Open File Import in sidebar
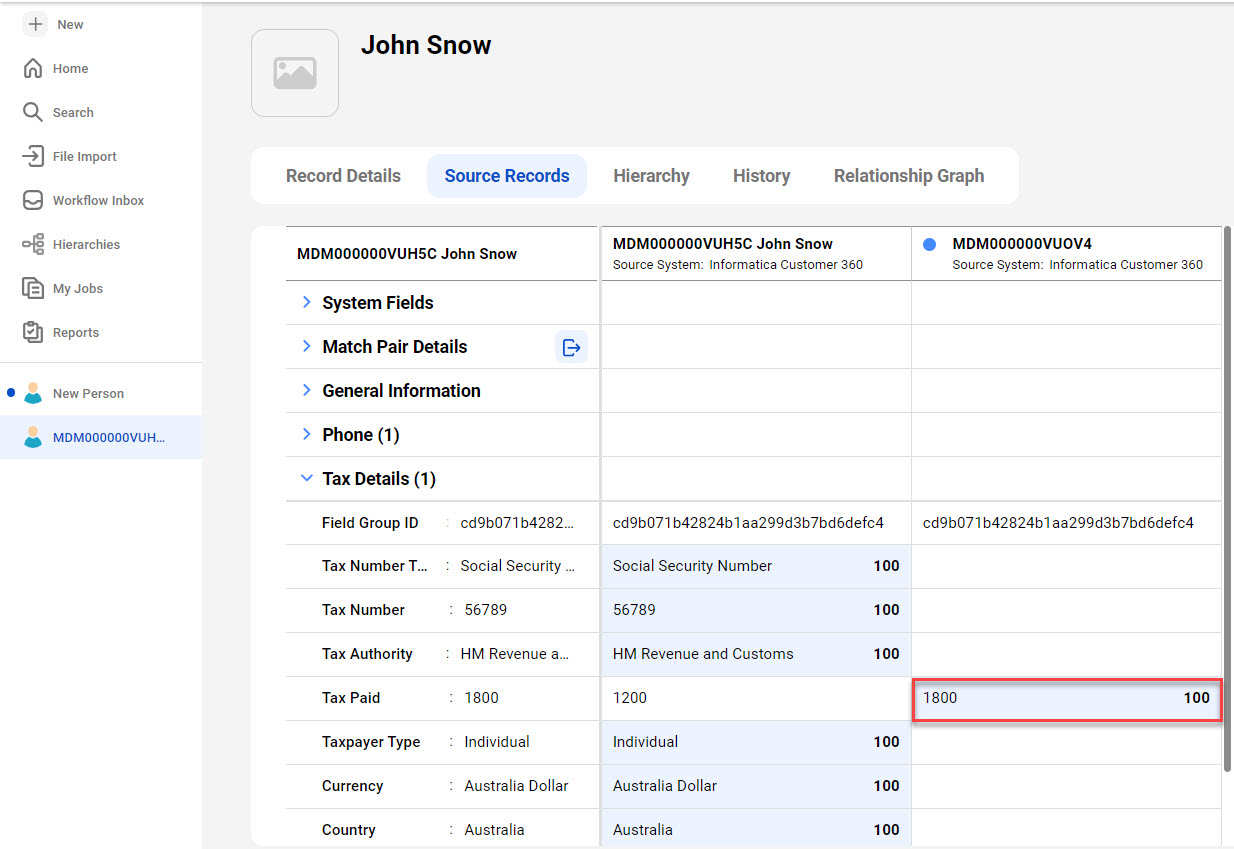 point(70,156)
